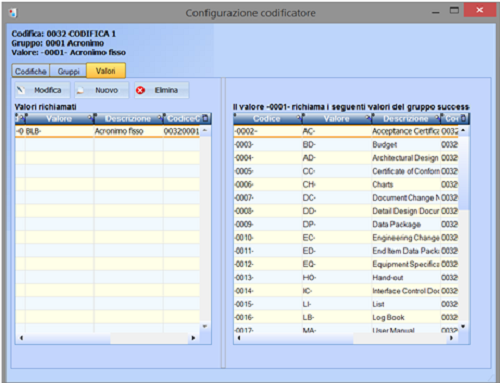Click the Document Change description cell
This screenshot has width=500, height=383.
click(x=406, y=198)
